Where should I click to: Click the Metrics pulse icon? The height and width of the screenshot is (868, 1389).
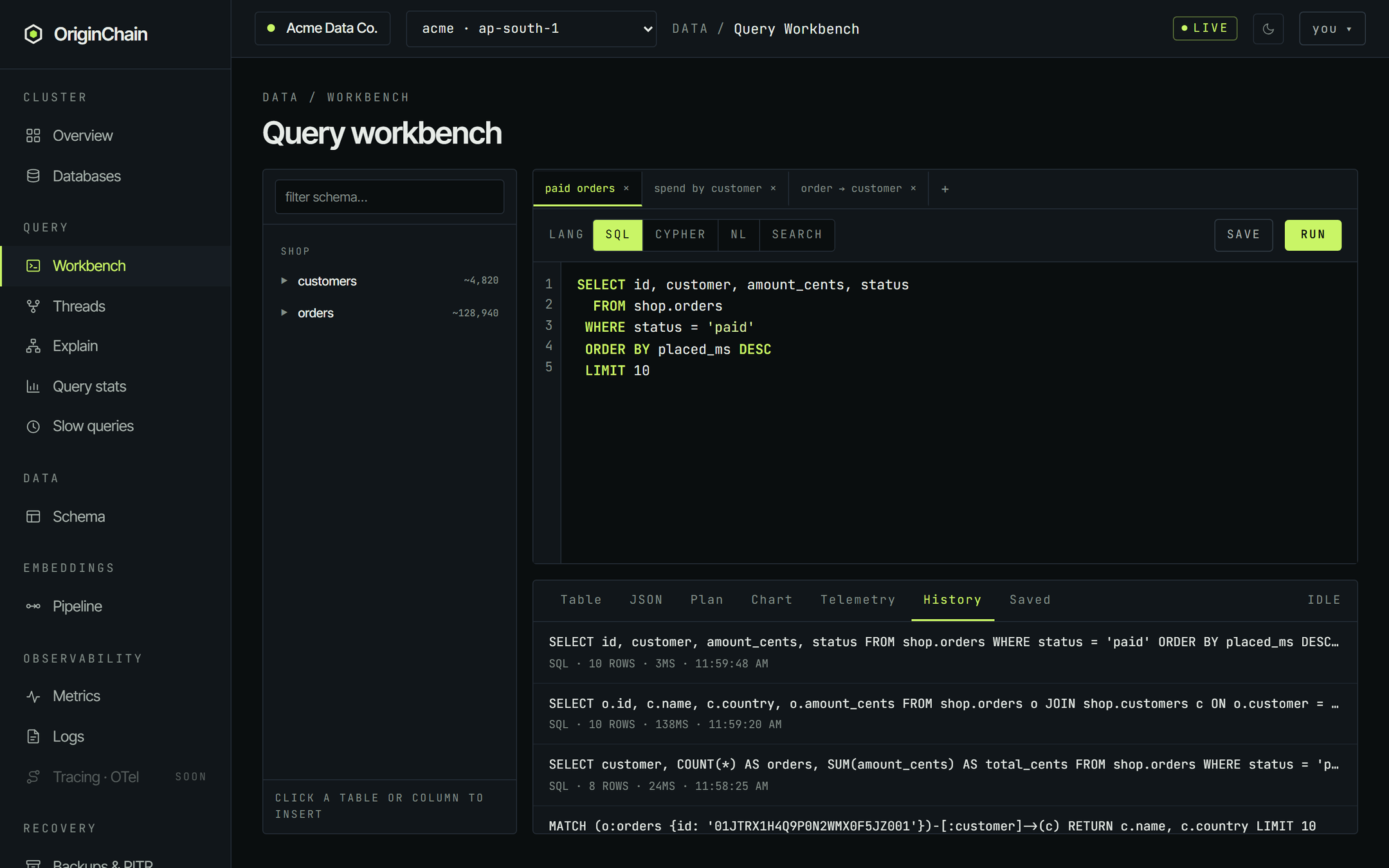click(x=33, y=696)
